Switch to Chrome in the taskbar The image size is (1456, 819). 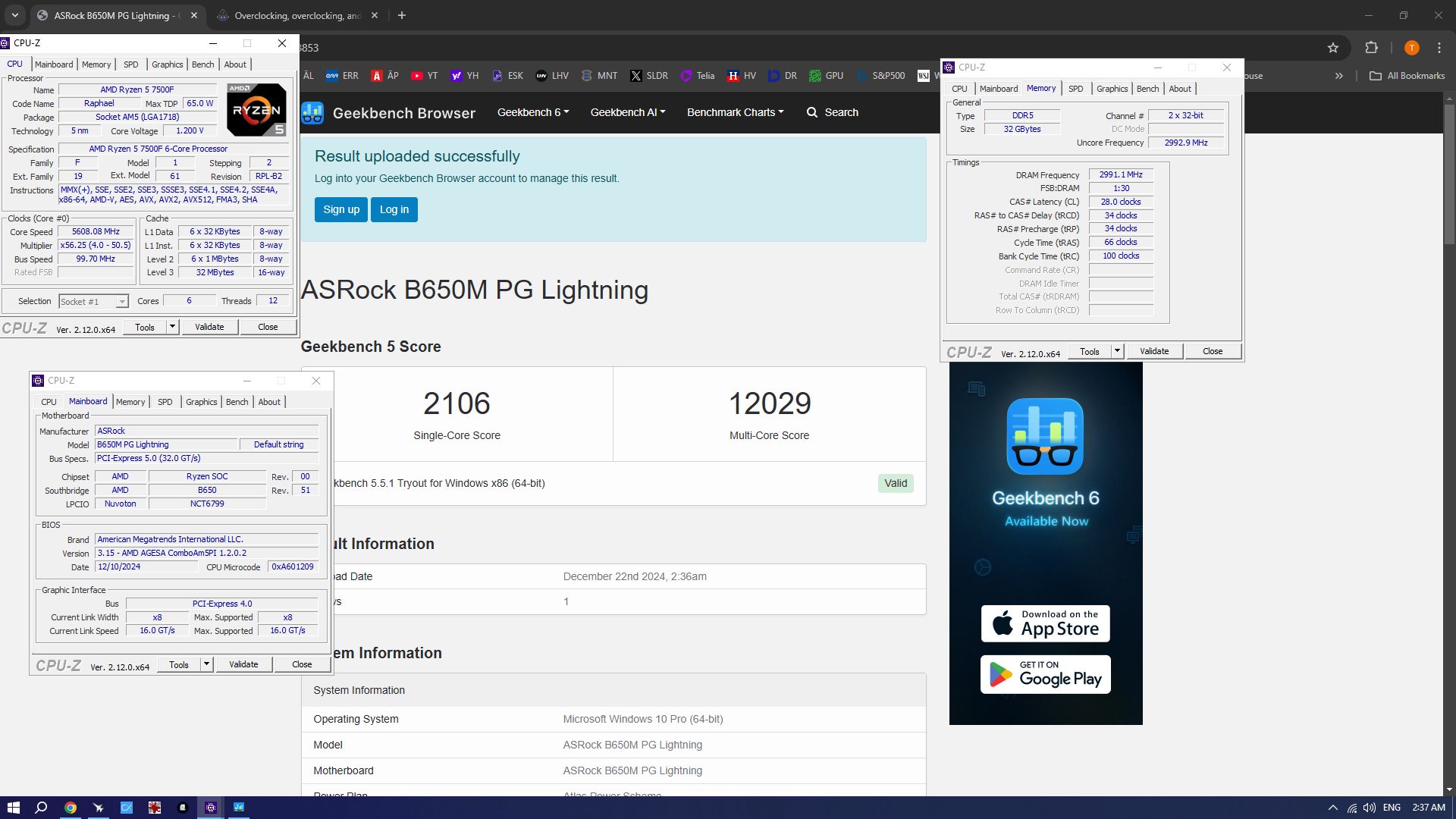coord(70,808)
